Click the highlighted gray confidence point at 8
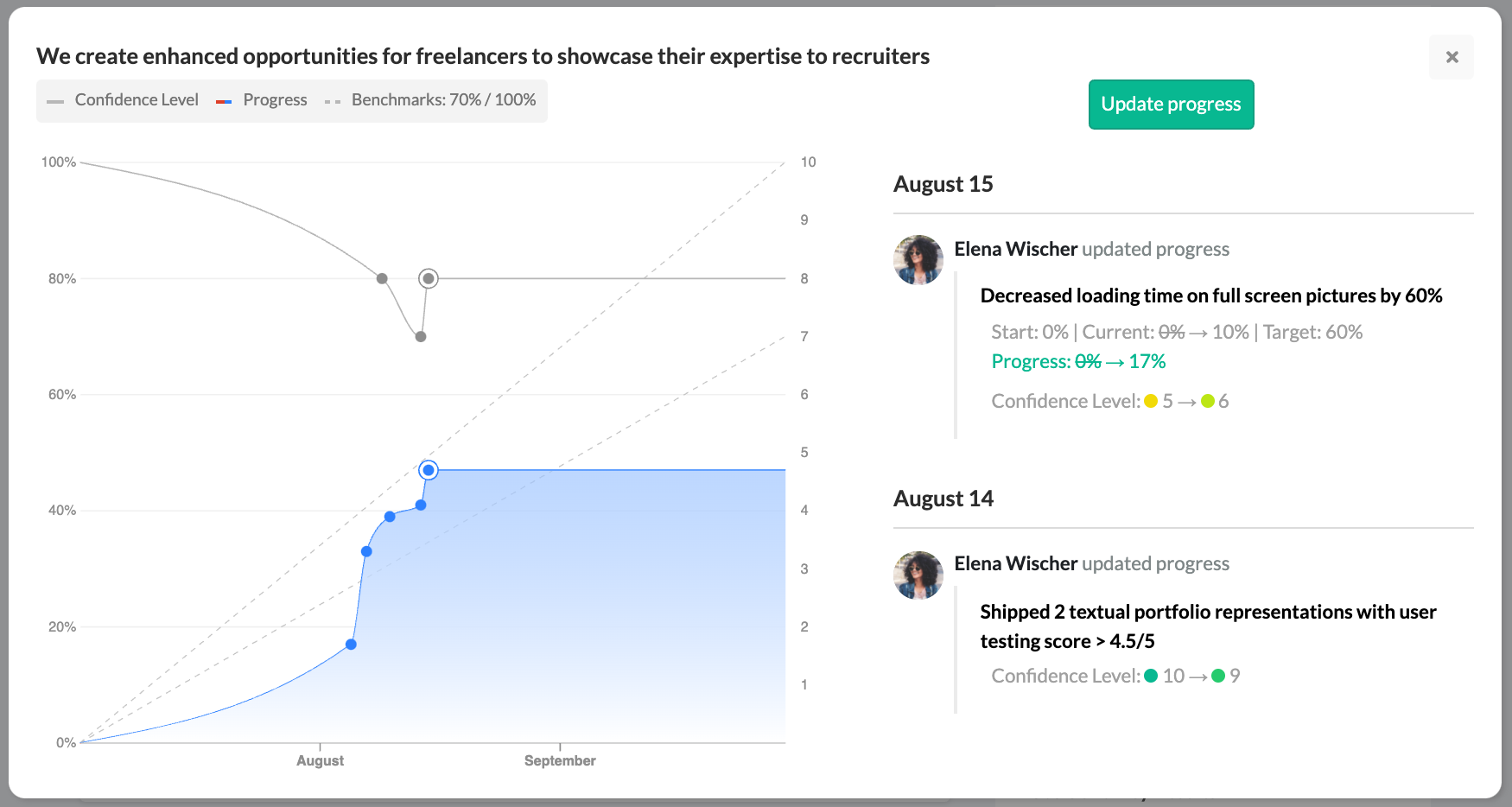Viewport: 1512px width, 807px height. [x=429, y=278]
